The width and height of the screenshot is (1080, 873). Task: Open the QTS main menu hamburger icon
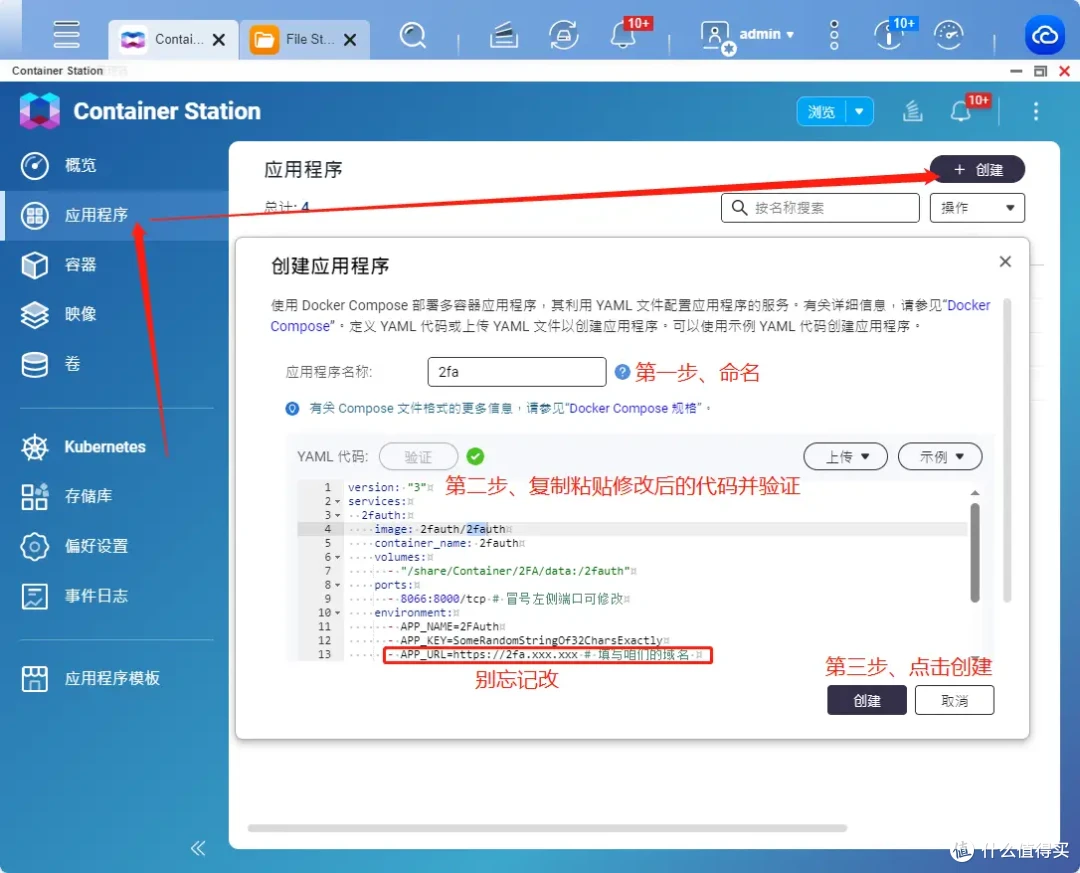click(66, 34)
